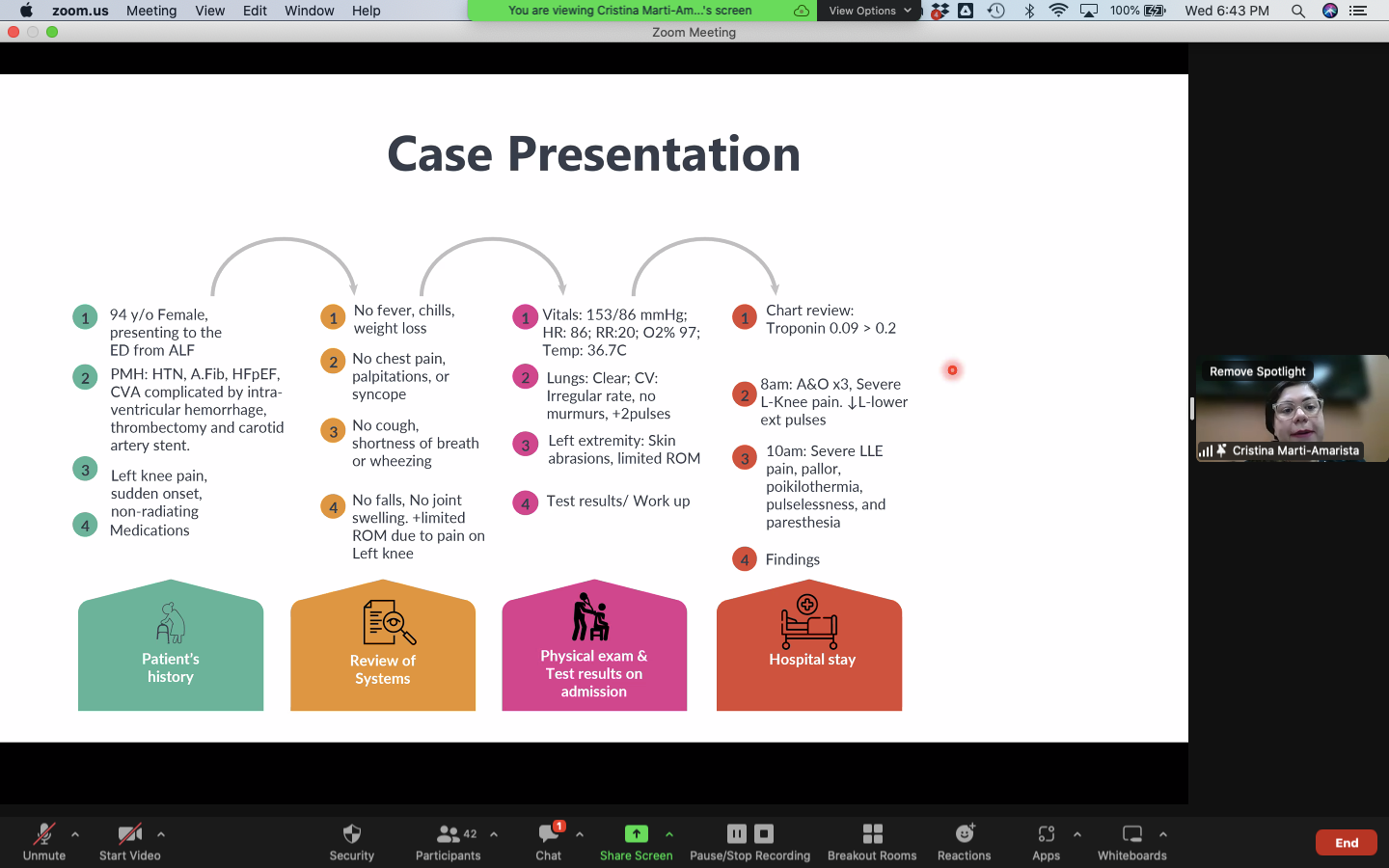Open the zoom.us application menu

pos(80,11)
